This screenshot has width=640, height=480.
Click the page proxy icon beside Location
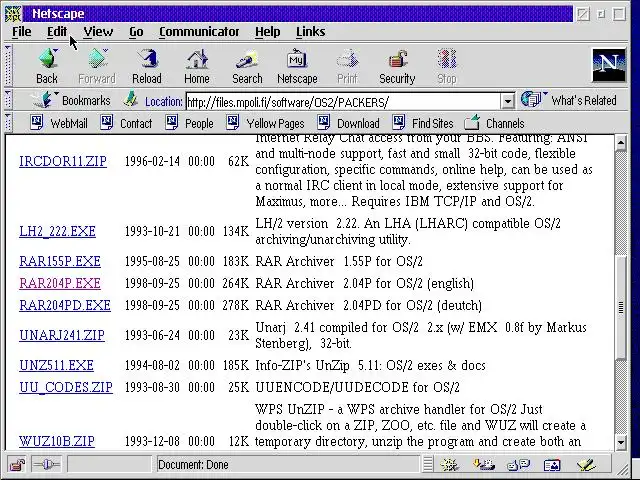[x=131, y=100]
